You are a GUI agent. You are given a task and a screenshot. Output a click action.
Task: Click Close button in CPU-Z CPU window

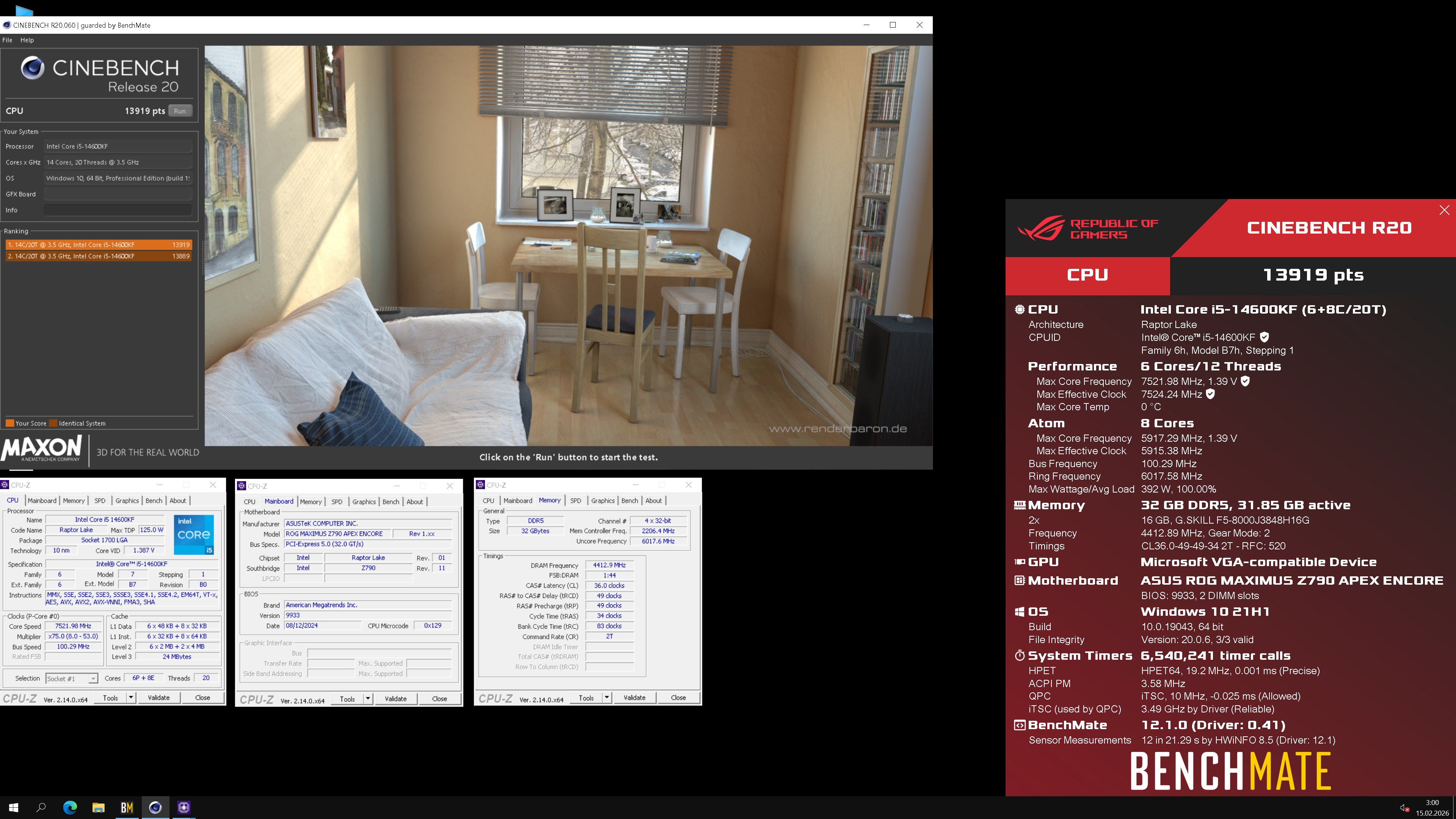(202, 698)
